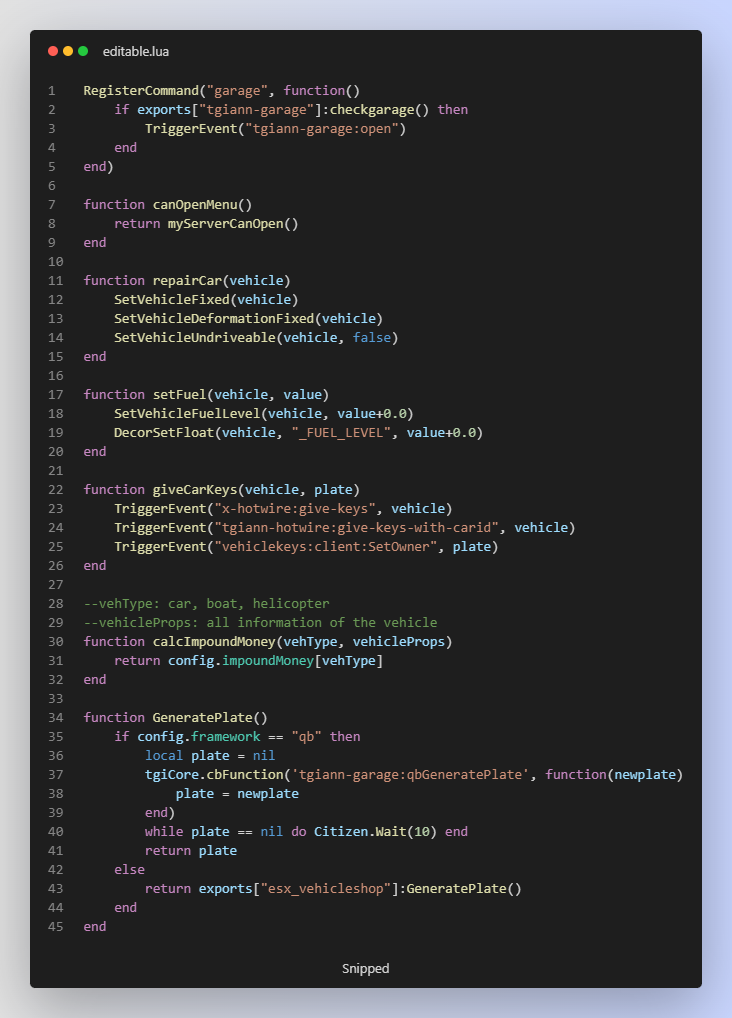Click the "tgiann-garage" string on line 2
This screenshot has height=1018, width=732.
[x=257, y=109]
